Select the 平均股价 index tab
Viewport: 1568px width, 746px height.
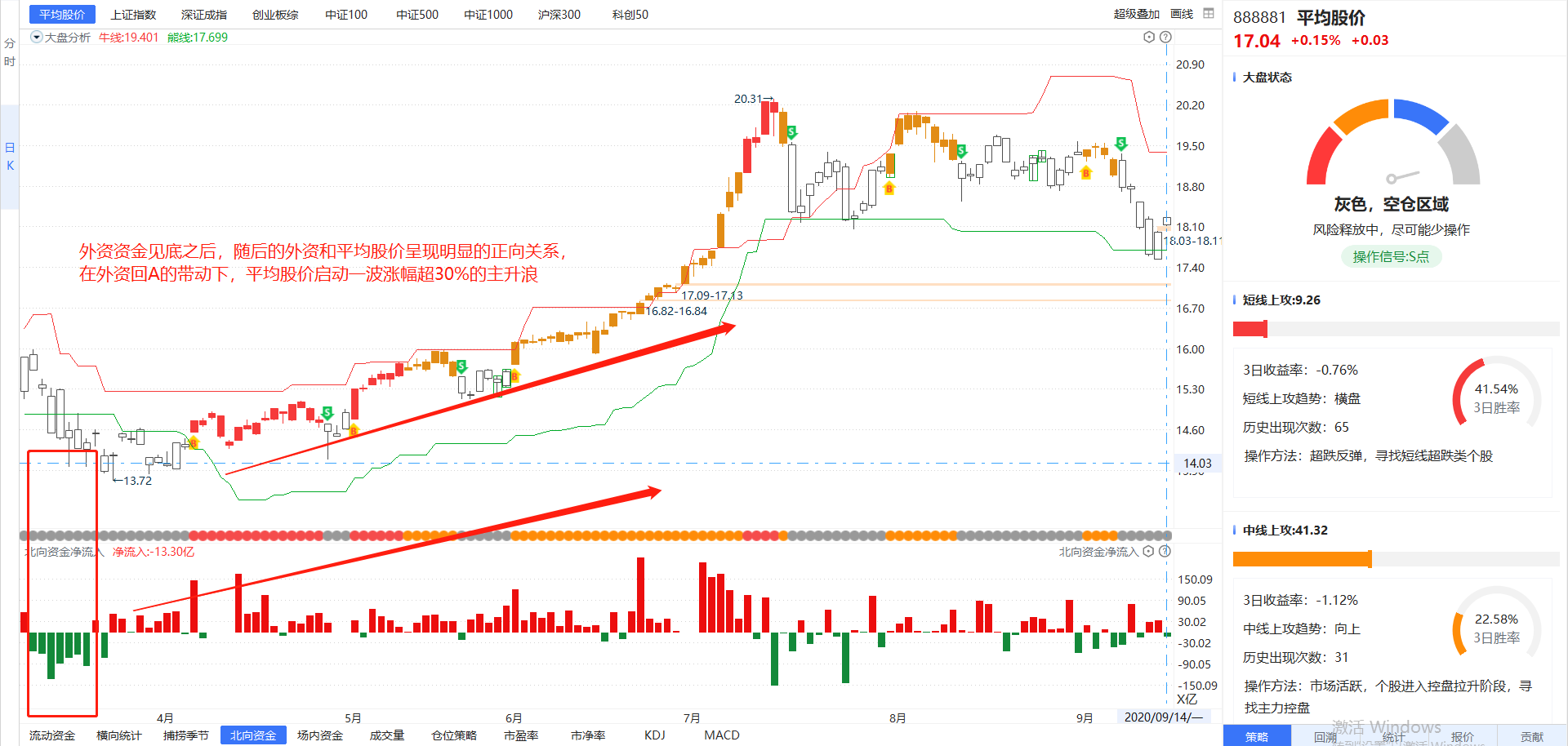tap(62, 14)
